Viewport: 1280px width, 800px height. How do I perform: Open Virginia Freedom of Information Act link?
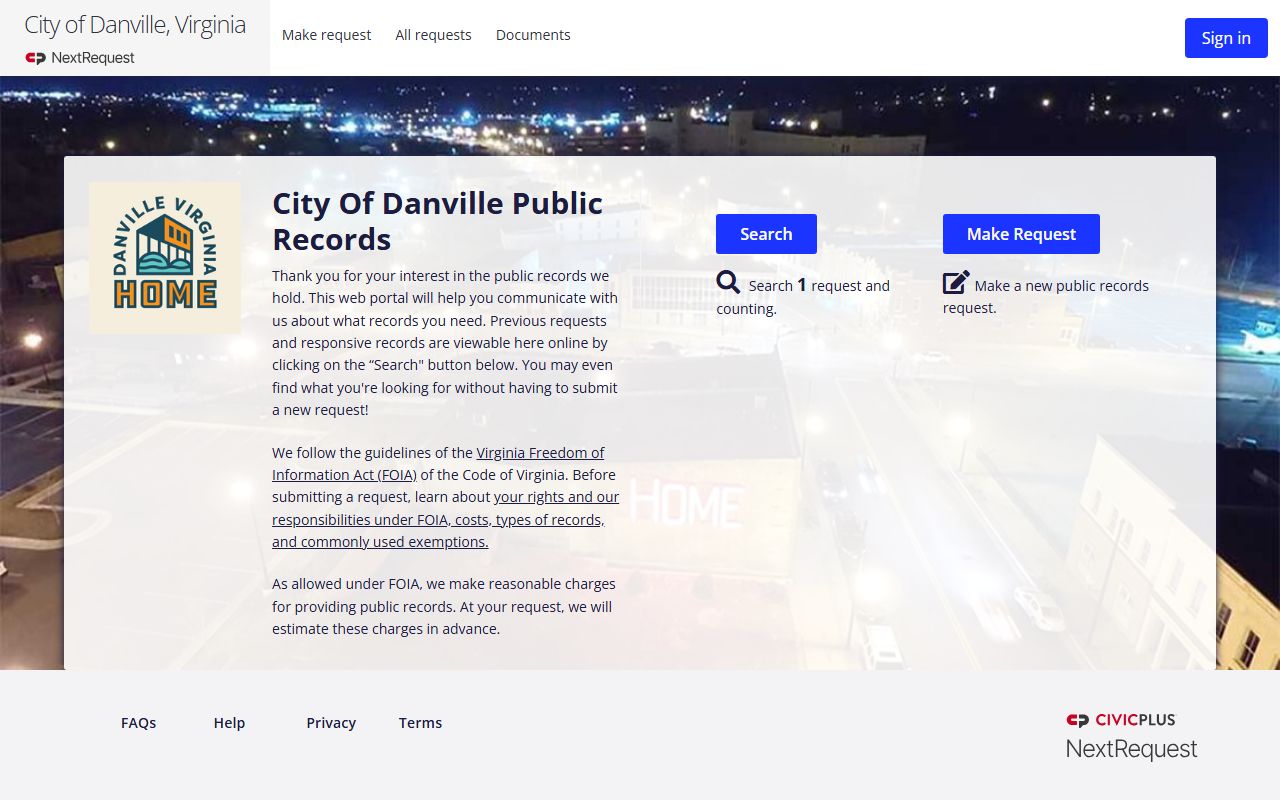coord(438,463)
